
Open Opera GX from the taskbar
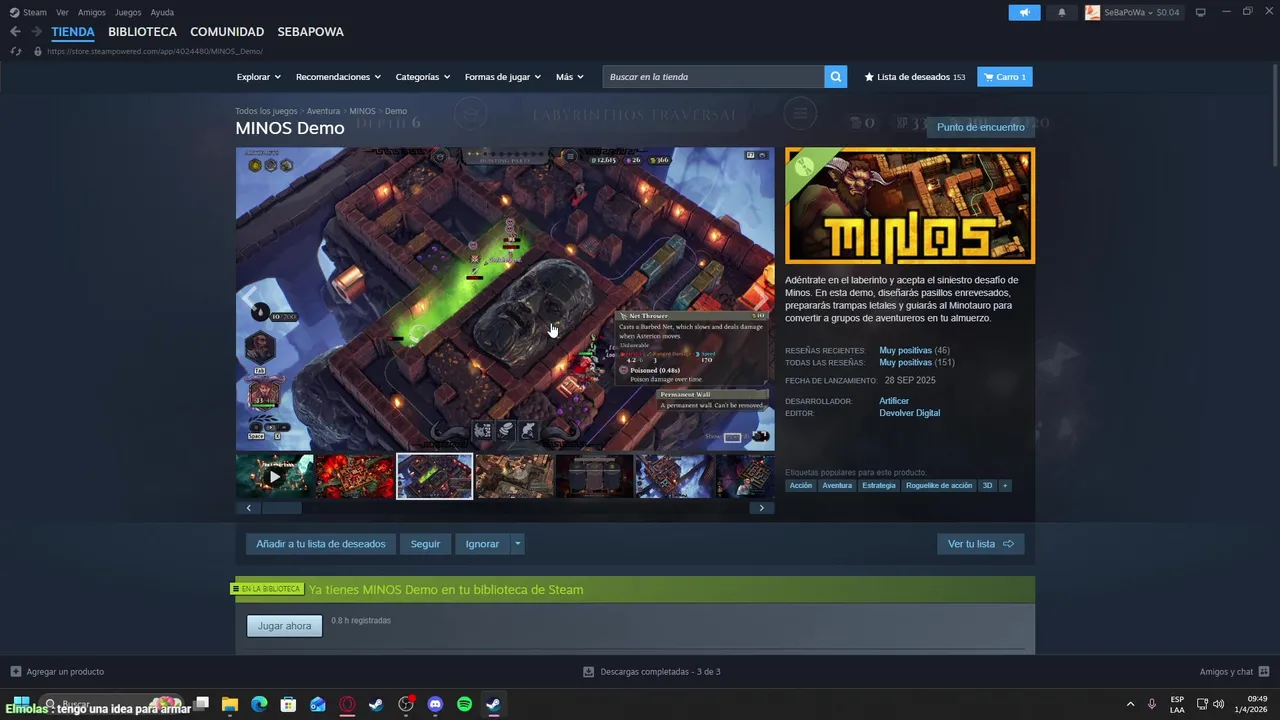click(347, 704)
